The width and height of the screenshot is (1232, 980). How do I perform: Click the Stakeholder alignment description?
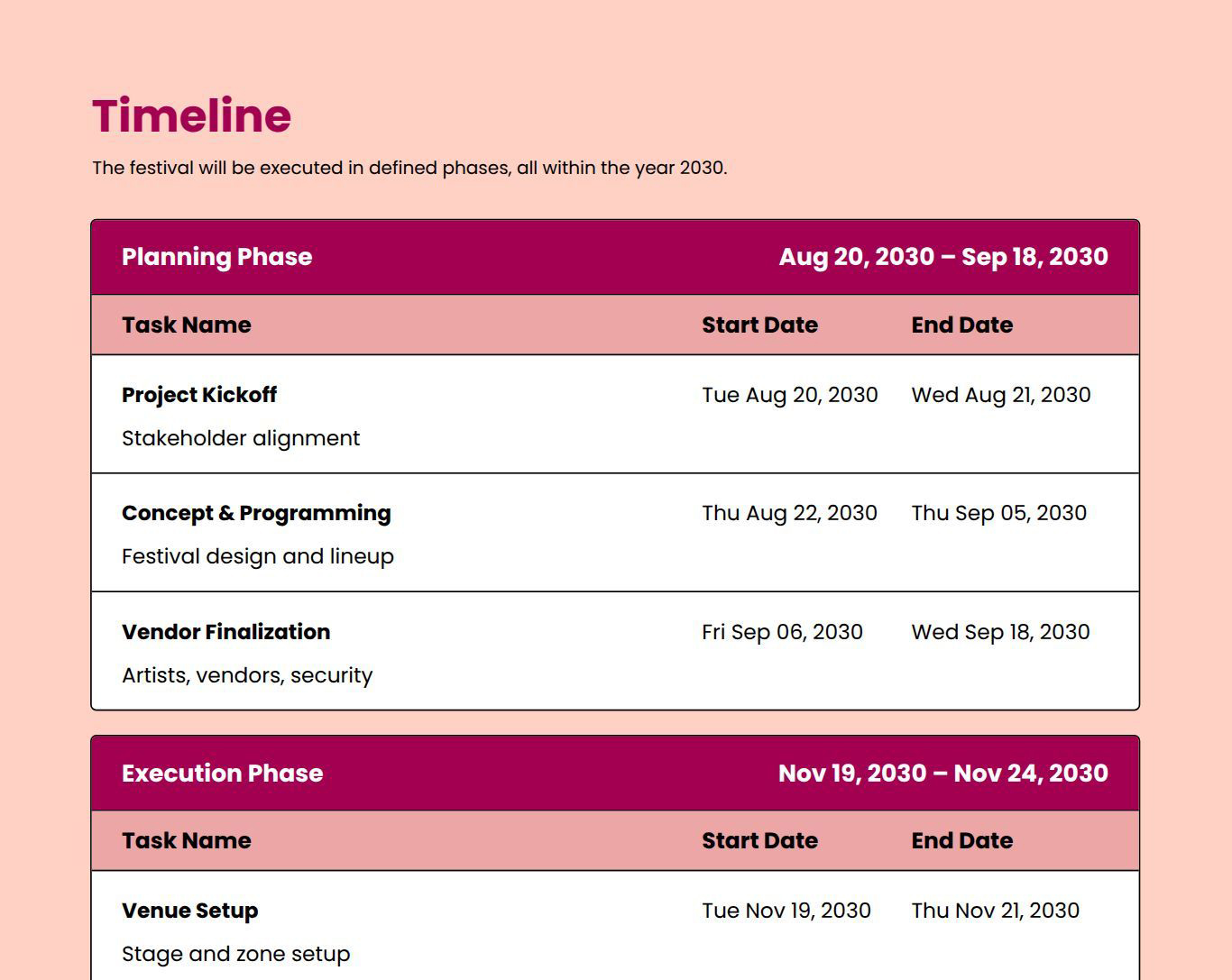[241, 438]
